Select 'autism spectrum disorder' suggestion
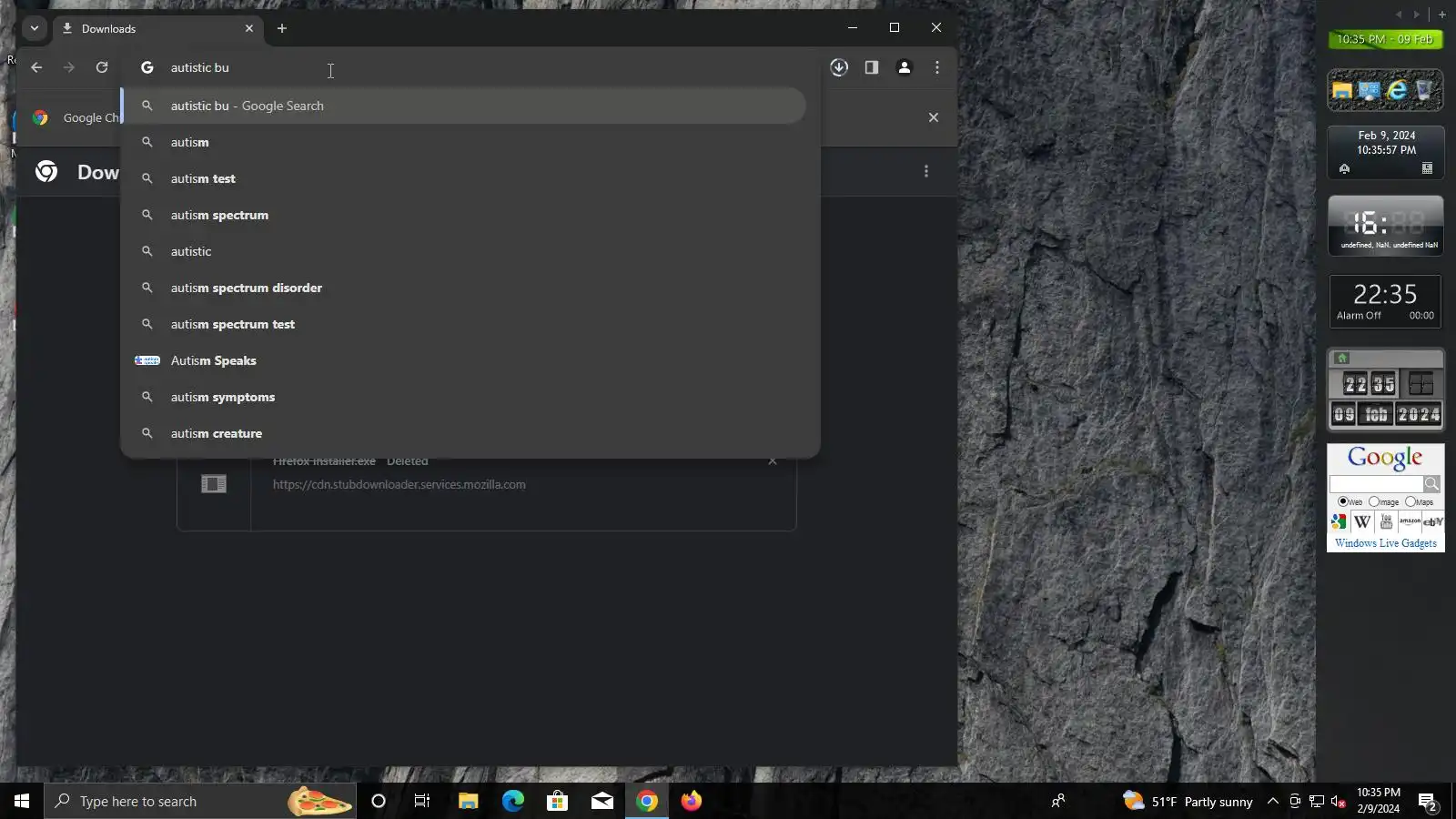Viewport: 1456px width, 819px height. point(464,288)
